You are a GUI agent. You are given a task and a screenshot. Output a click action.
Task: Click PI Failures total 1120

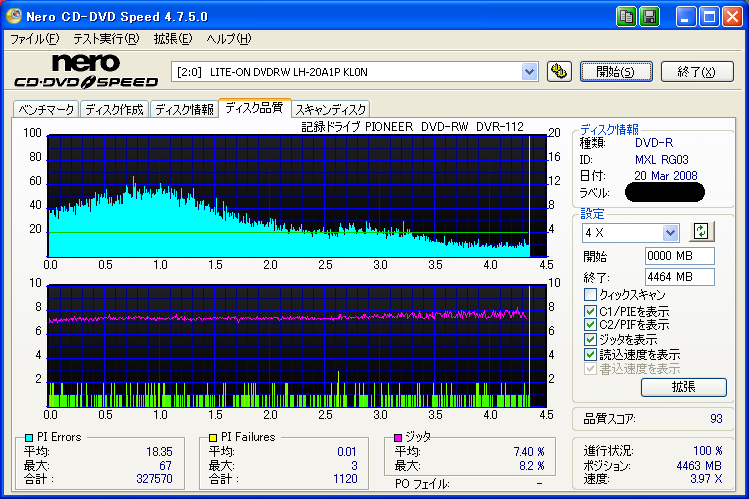tap(345, 478)
